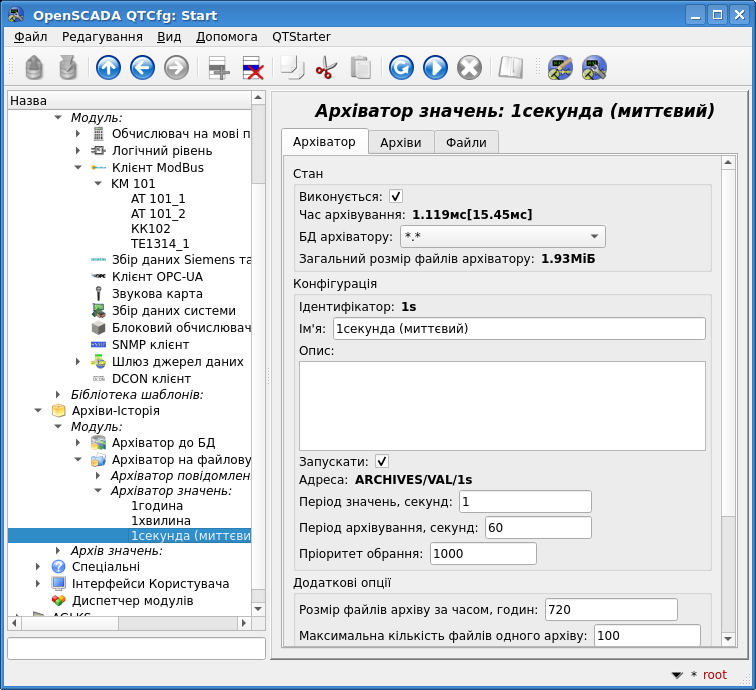Click the Диспетчер модулів icon
This screenshot has width=756, height=690.
point(58,600)
